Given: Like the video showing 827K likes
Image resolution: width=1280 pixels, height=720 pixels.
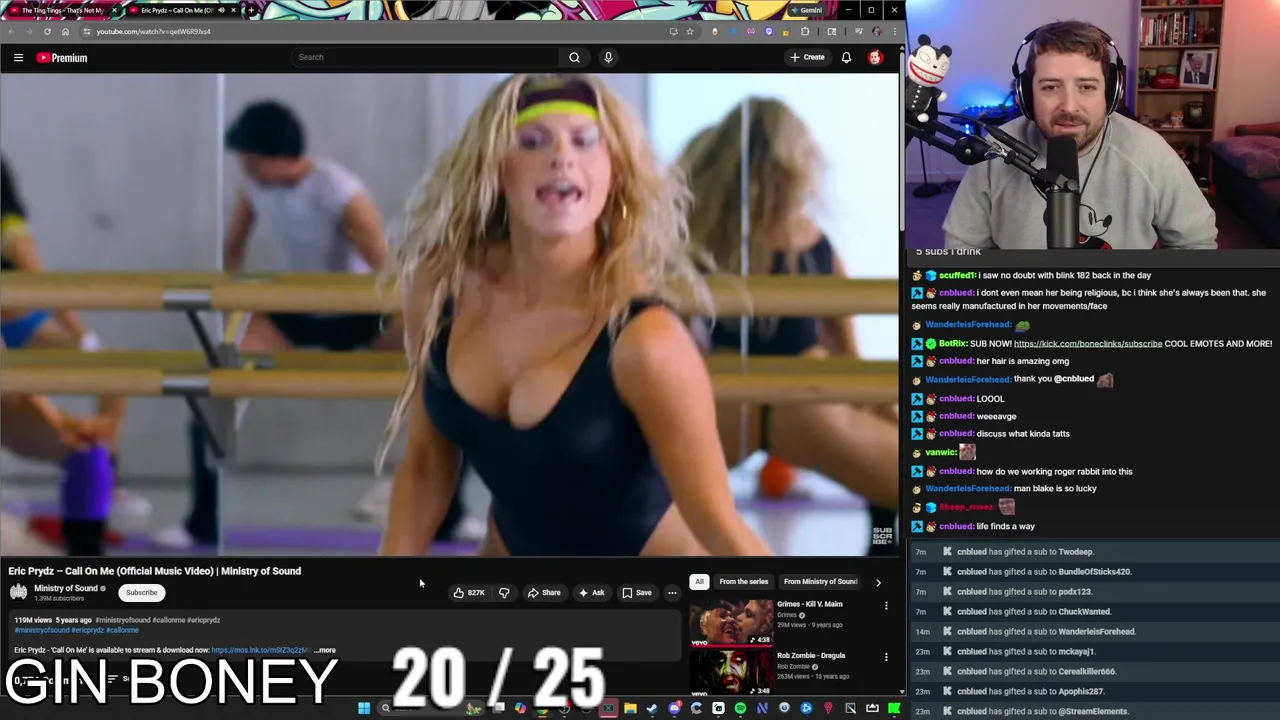Looking at the screenshot, I should [x=469, y=593].
